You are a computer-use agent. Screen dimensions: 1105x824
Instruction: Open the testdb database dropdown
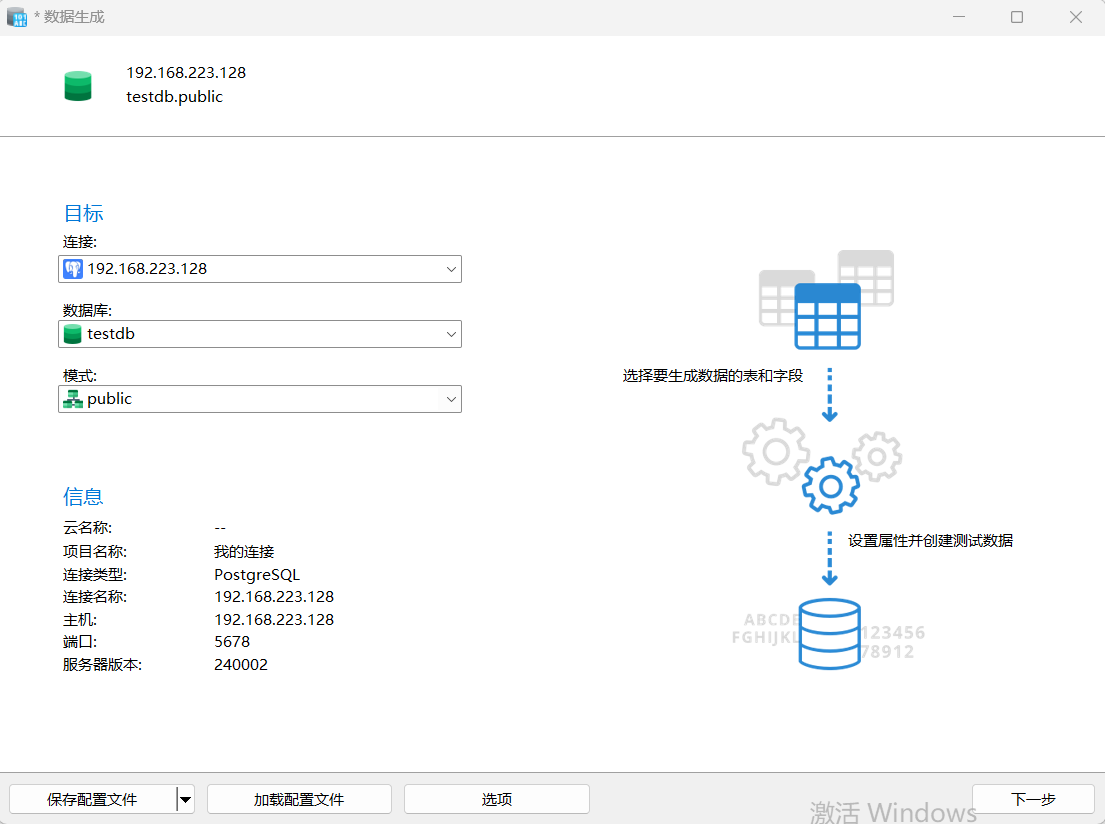click(x=450, y=334)
